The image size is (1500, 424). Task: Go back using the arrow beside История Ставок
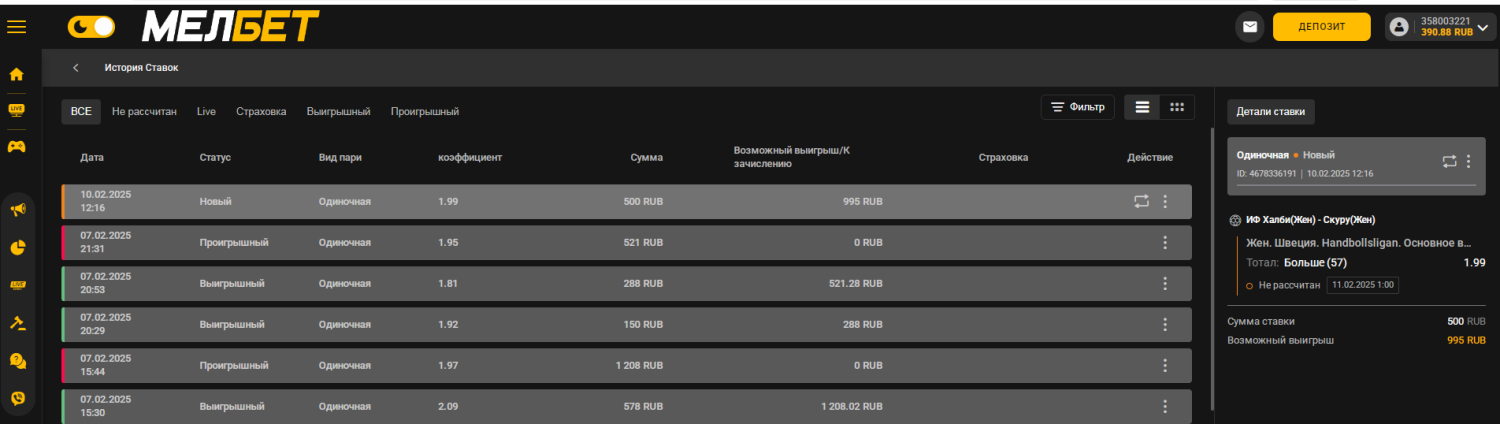76,68
